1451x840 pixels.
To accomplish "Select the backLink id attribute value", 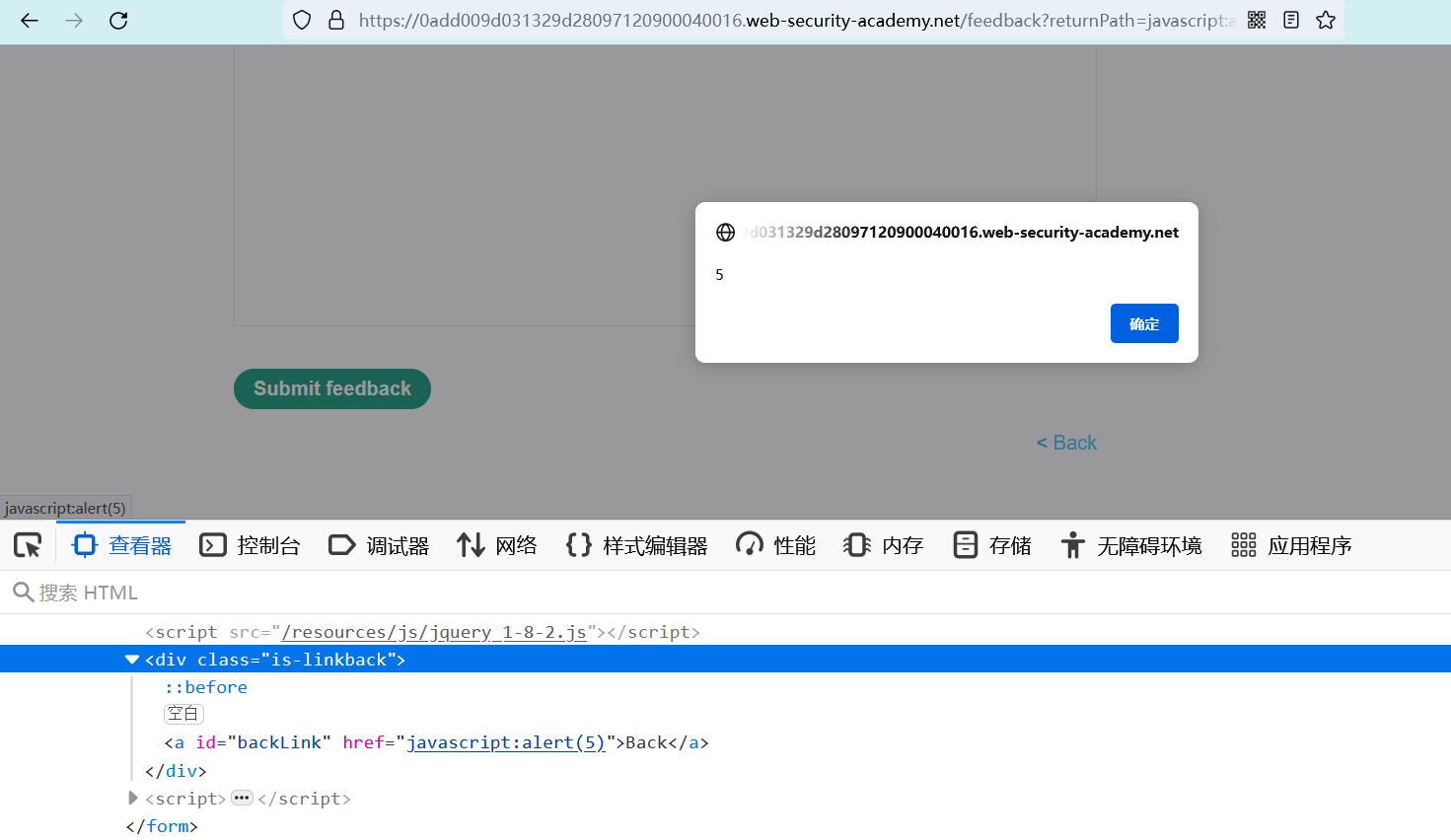I will 279,742.
